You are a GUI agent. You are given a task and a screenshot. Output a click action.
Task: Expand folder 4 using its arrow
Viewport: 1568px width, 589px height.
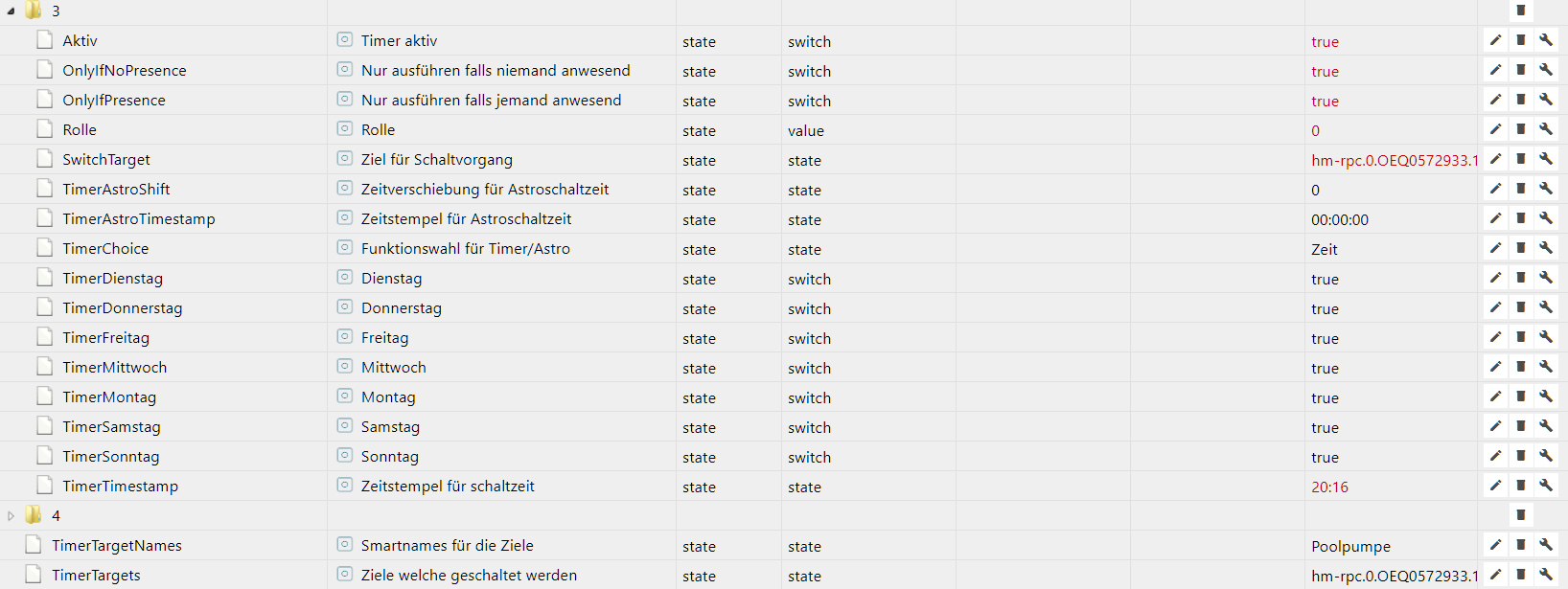pyautogui.click(x=11, y=516)
